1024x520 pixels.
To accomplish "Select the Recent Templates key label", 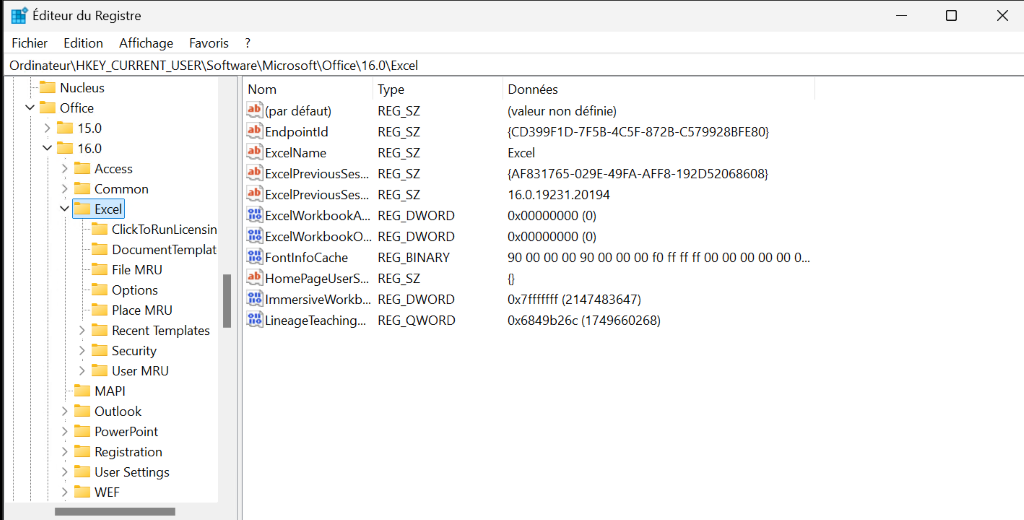I will [161, 331].
